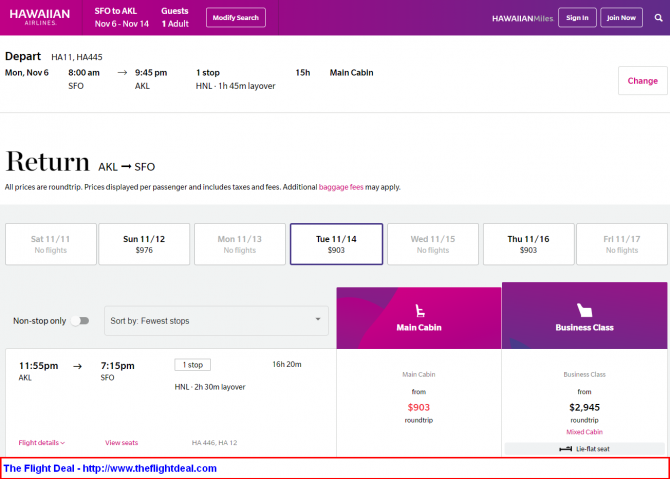Select the Tue 11/14 $903 date tab
The image size is (670, 479).
coord(336,244)
